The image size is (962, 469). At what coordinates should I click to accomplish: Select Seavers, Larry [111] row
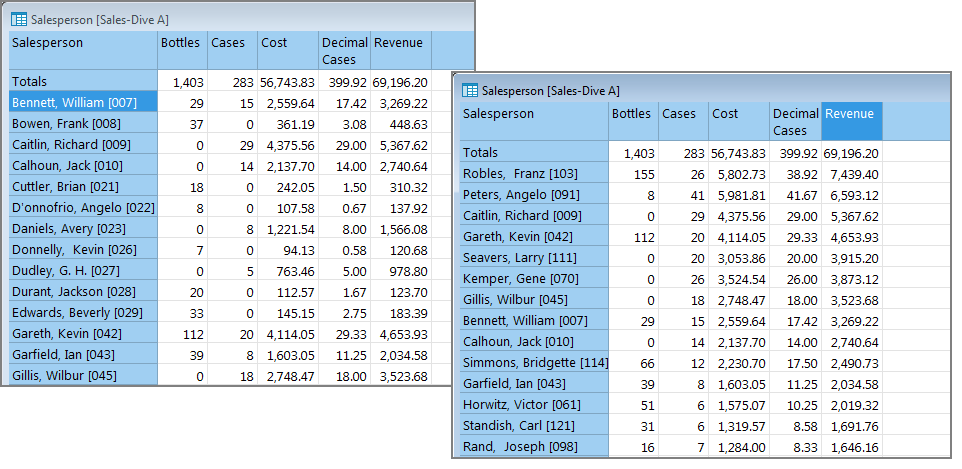(534, 257)
